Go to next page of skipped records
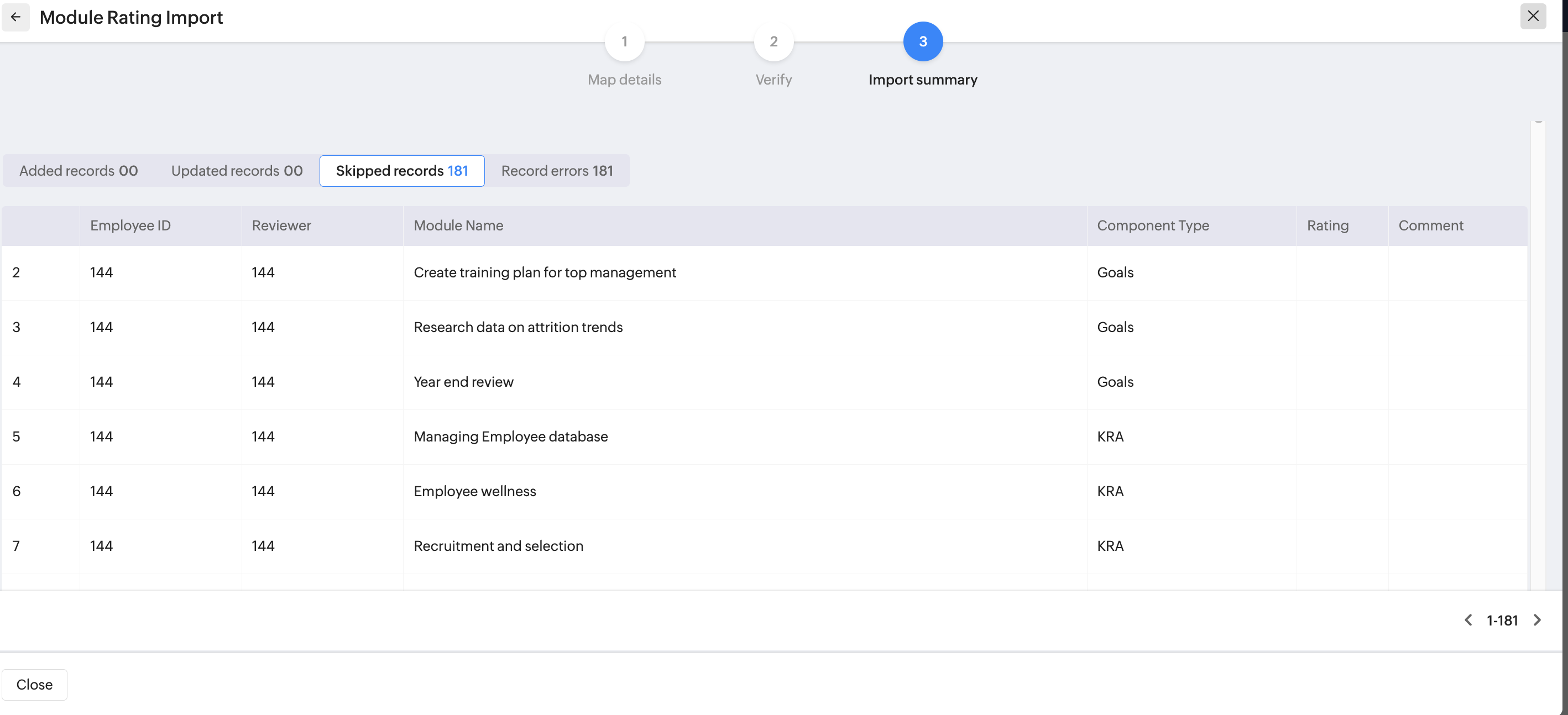This screenshot has width=1568, height=715. [1537, 620]
